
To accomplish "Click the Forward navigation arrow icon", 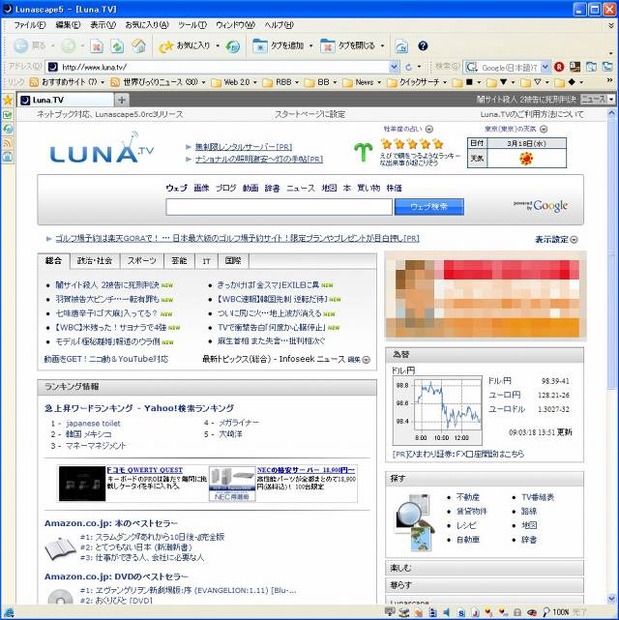I will coord(68,46).
